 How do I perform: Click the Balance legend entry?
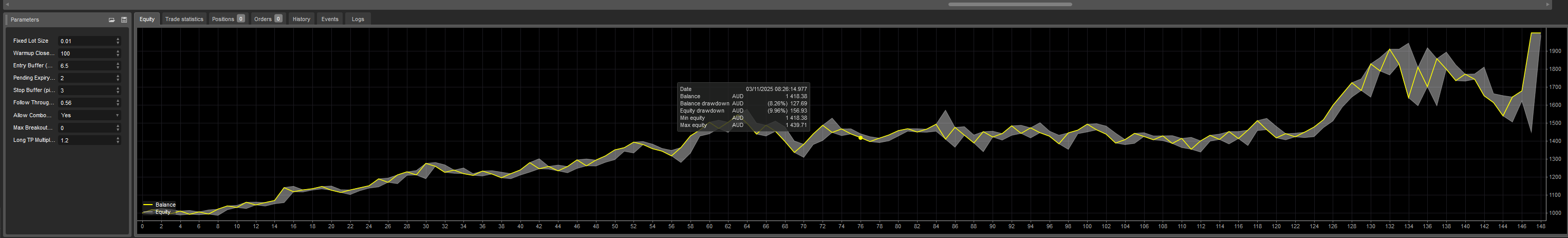point(159,205)
